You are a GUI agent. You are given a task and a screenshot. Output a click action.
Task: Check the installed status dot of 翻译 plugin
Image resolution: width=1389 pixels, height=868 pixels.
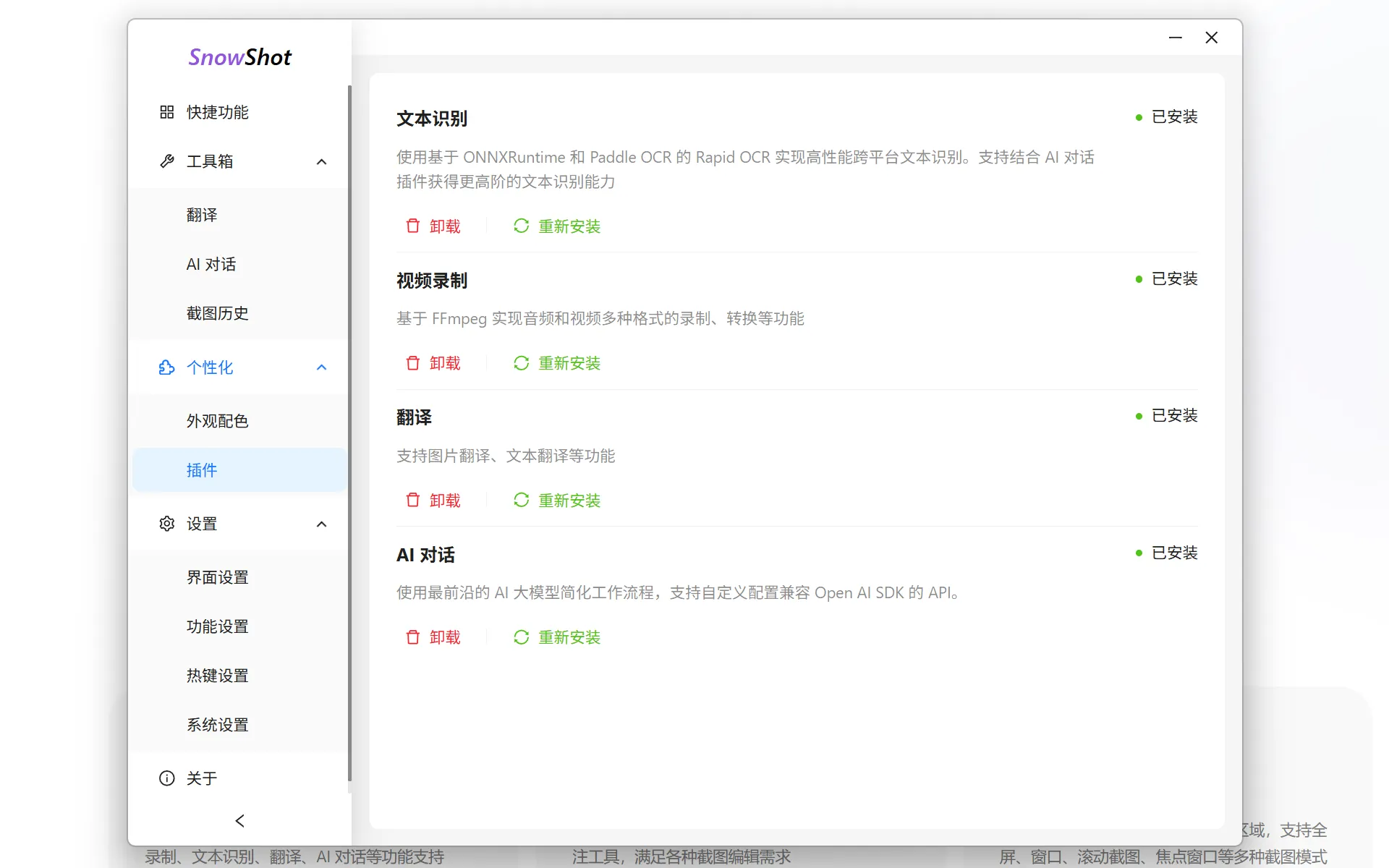click(1140, 415)
